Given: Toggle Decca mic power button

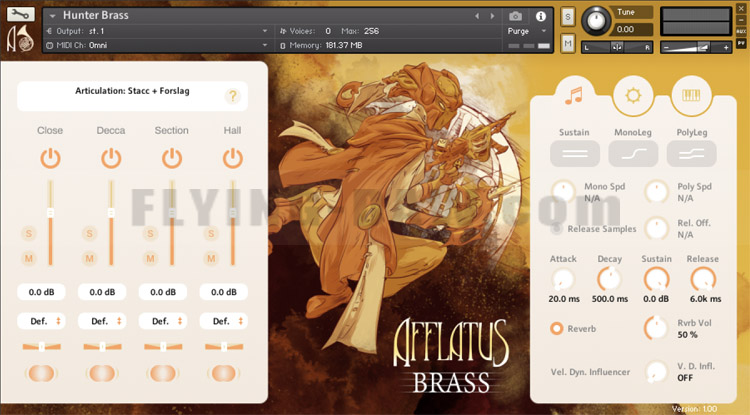Looking at the screenshot, I should point(111,158).
